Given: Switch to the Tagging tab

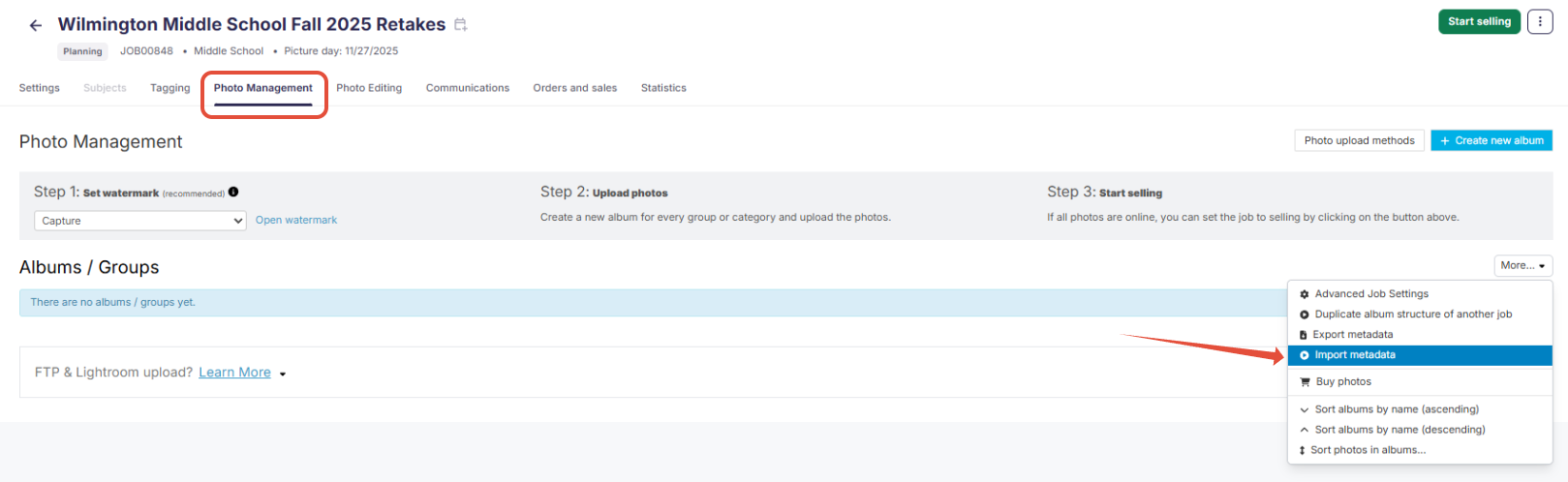Looking at the screenshot, I should 170,88.
